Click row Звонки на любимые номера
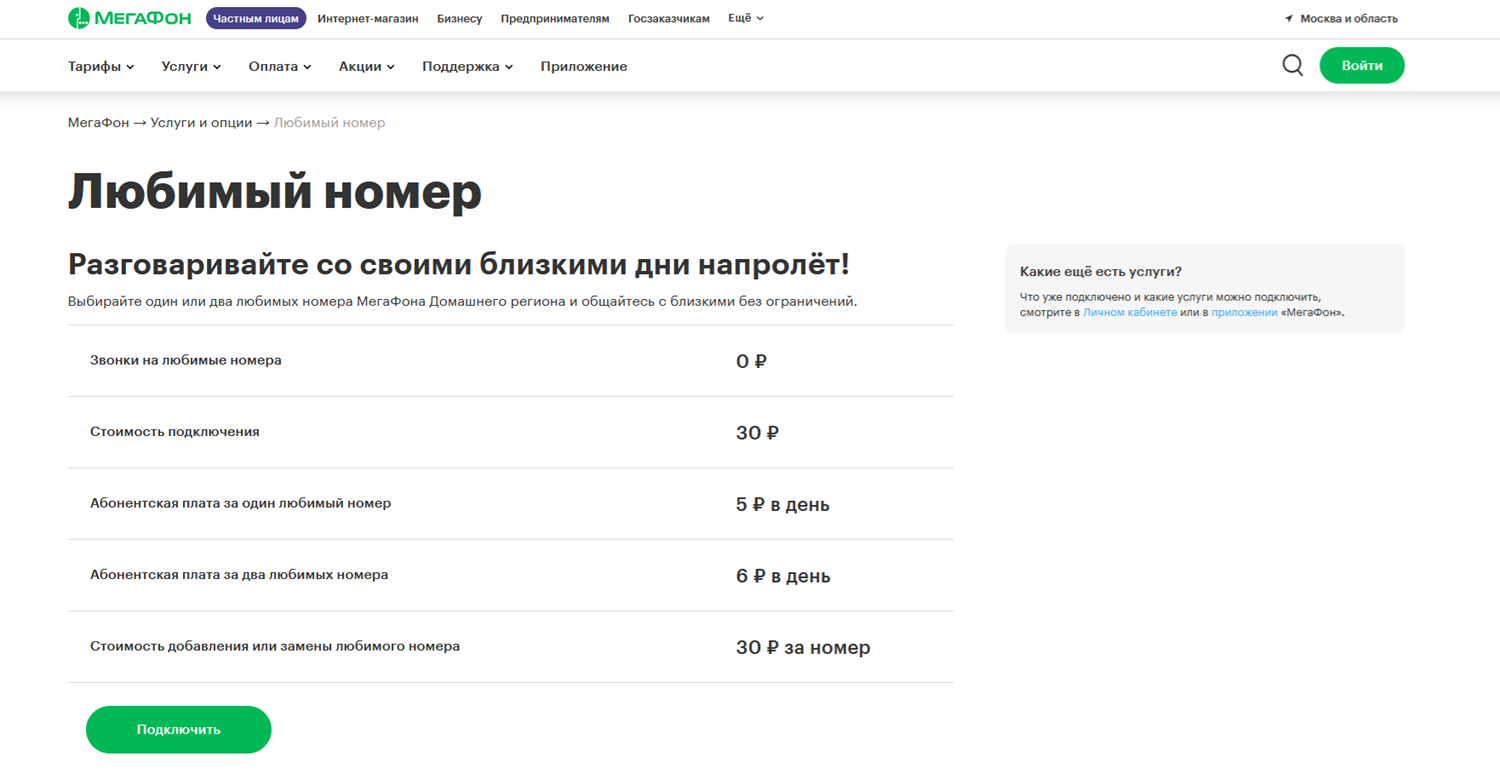 510,361
